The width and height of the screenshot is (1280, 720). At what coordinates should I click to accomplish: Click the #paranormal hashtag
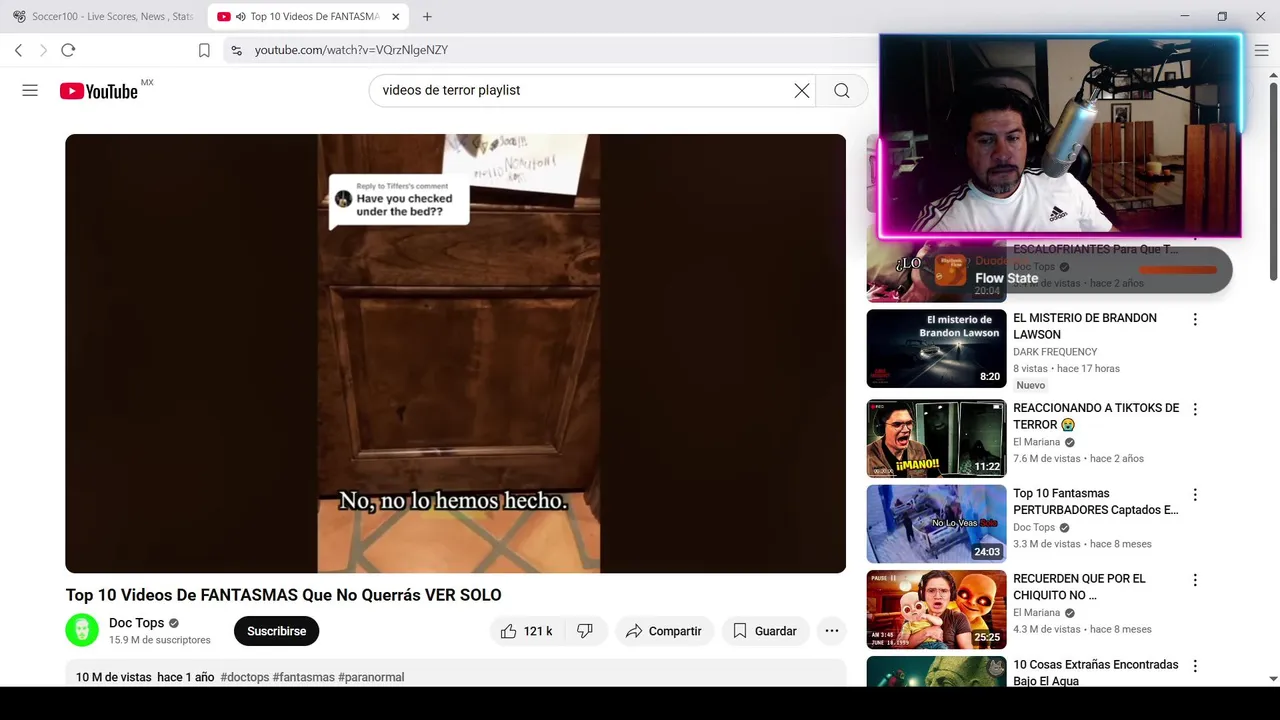point(371,677)
